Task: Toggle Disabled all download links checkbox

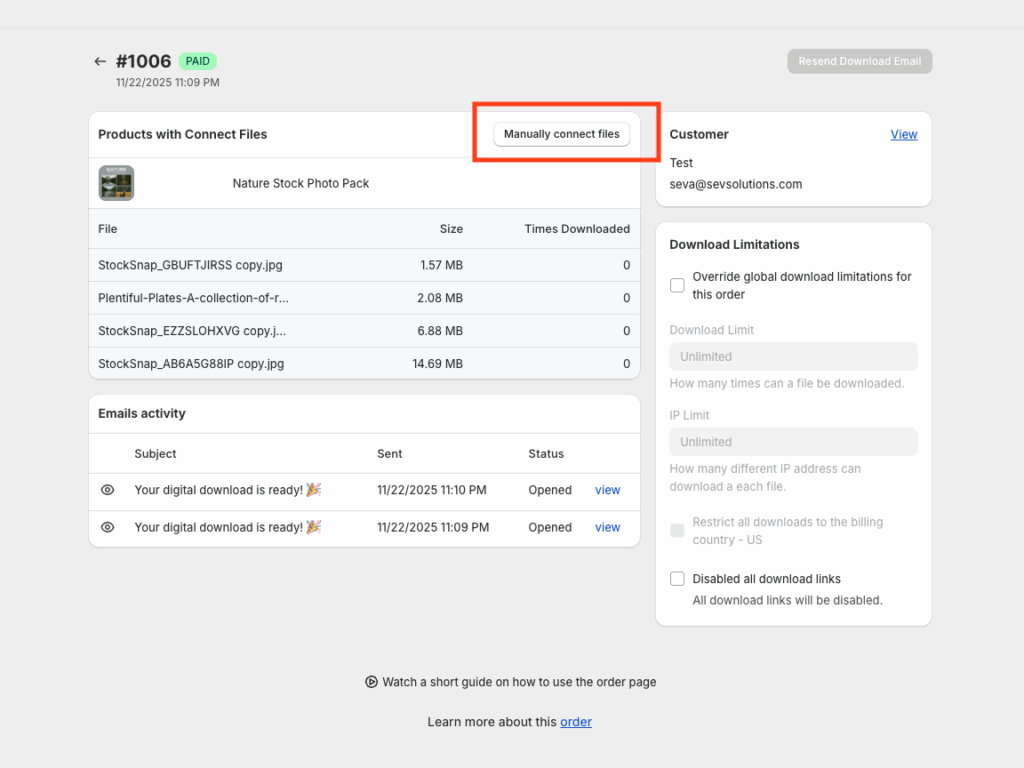Action: tap(677, 579)
